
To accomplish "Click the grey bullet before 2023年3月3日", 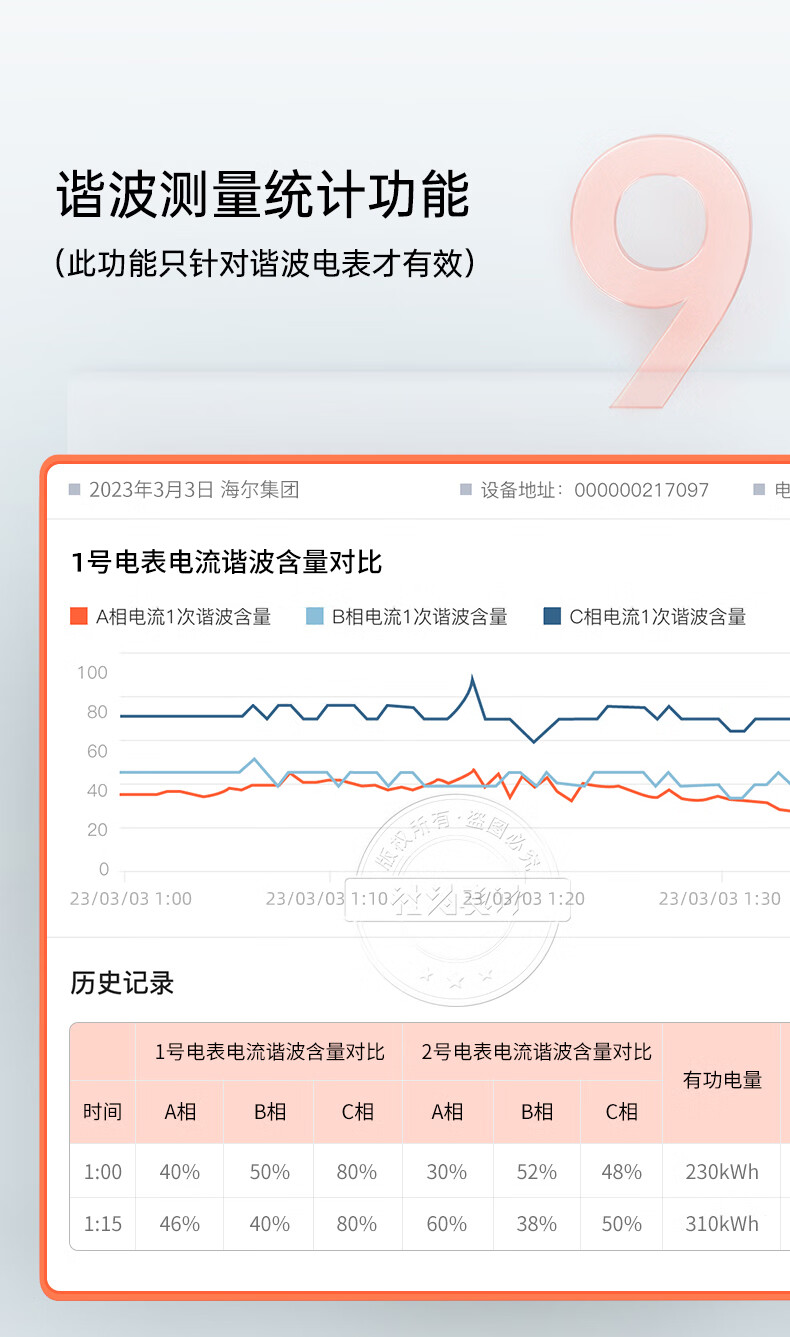I will coord(74,490).
